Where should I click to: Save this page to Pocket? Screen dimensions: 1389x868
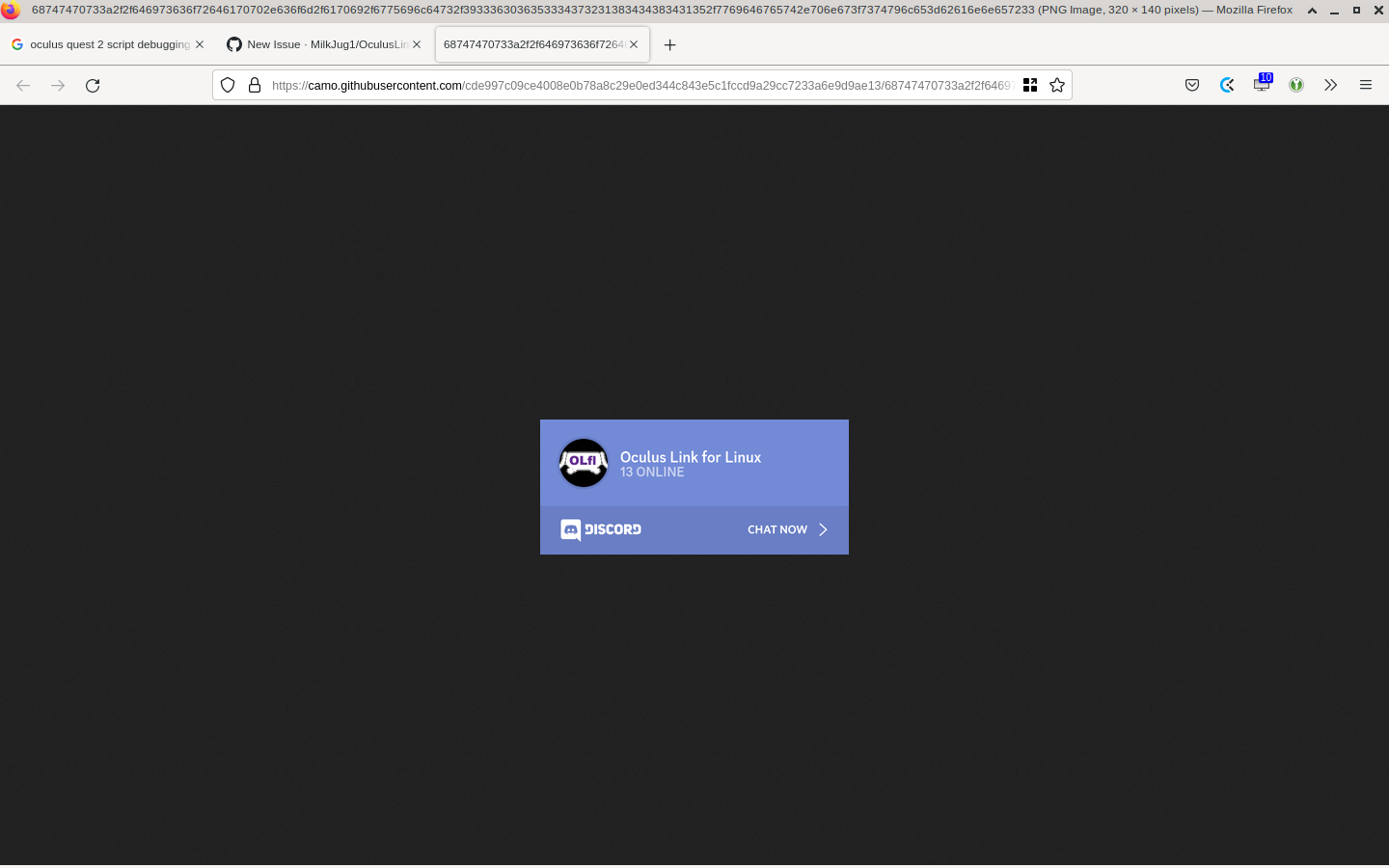[x=1192, y=85]
